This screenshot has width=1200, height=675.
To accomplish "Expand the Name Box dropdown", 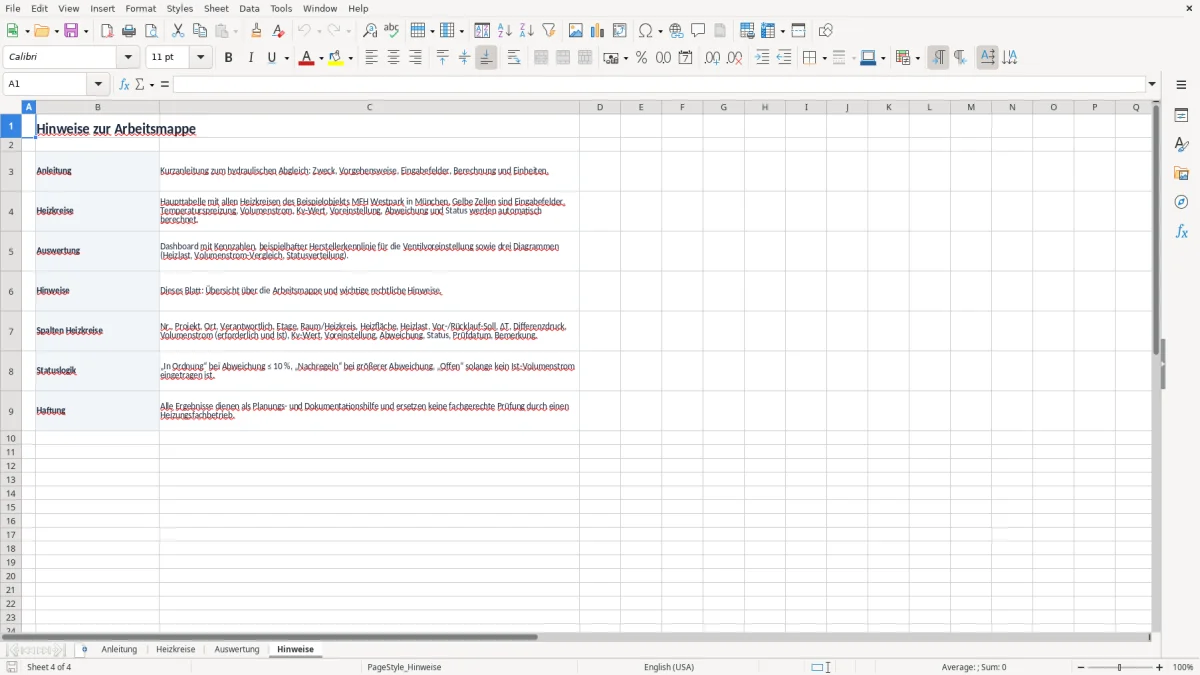I will point(97,84).
